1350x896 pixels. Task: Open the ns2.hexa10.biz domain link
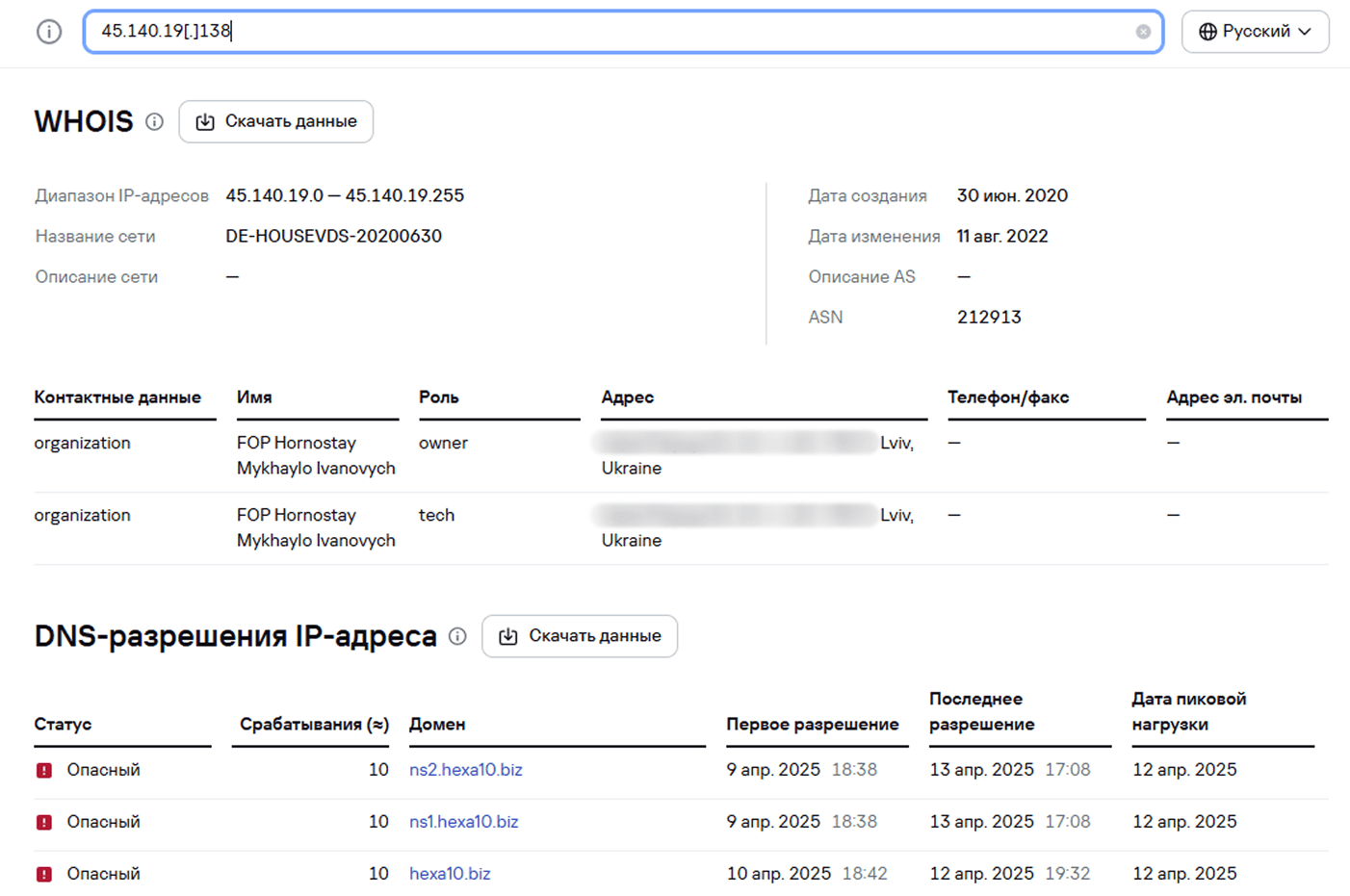pos(466,770)
